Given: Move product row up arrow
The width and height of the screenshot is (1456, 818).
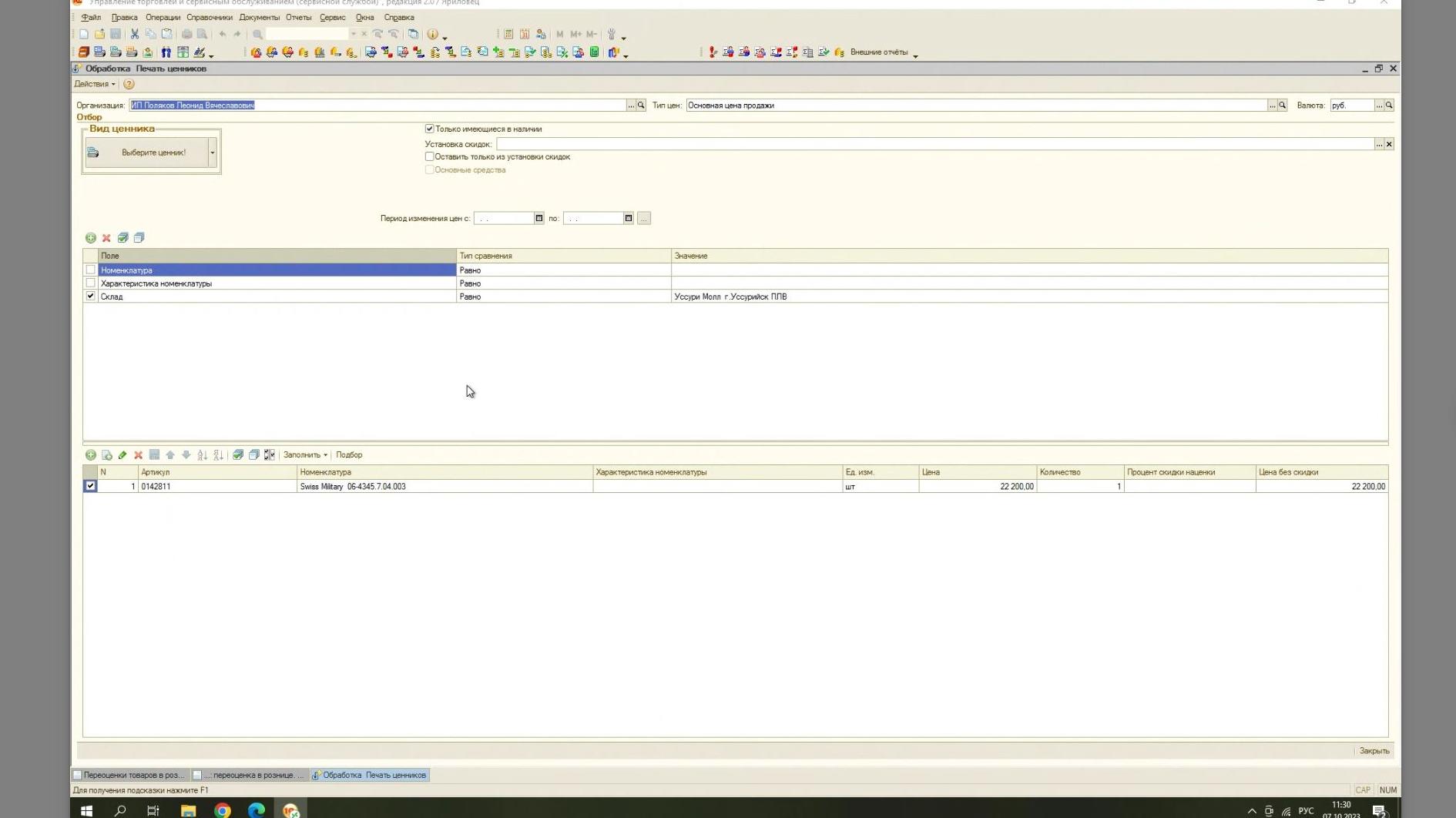Looking at the screenshot, I should pyautogui.click(x=170, y=455).
